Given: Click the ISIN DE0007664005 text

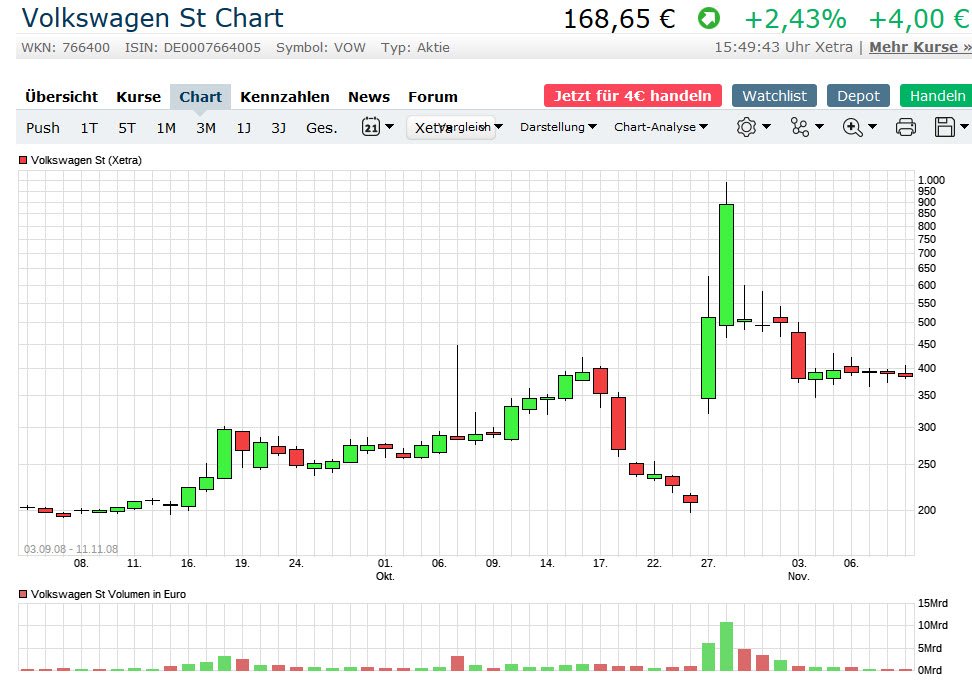Looking at the screenshot, I should 193,48.
